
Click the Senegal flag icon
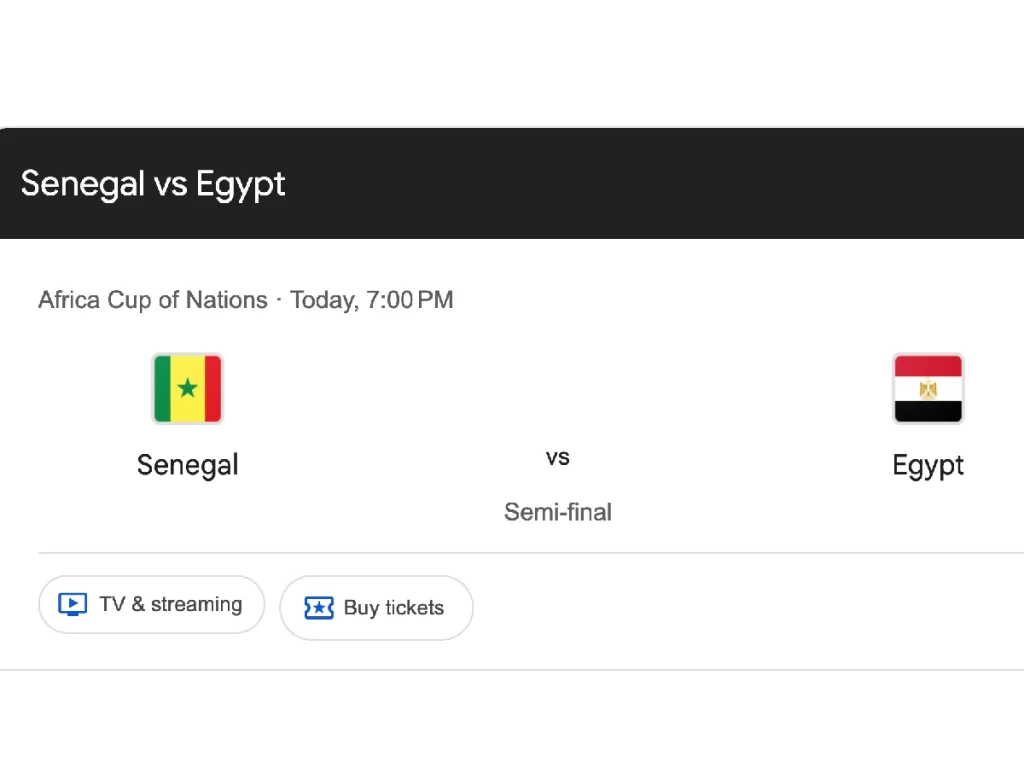click(187, 388)
